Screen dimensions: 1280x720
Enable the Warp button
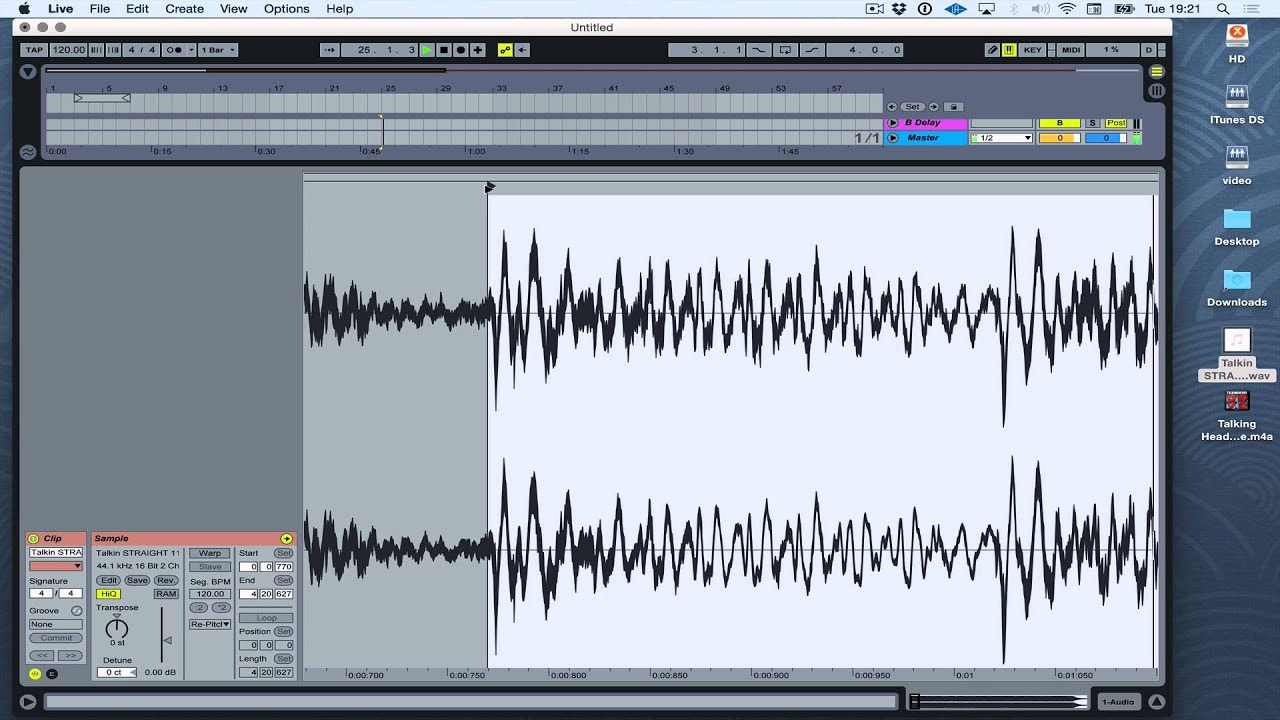pos(210,553)
